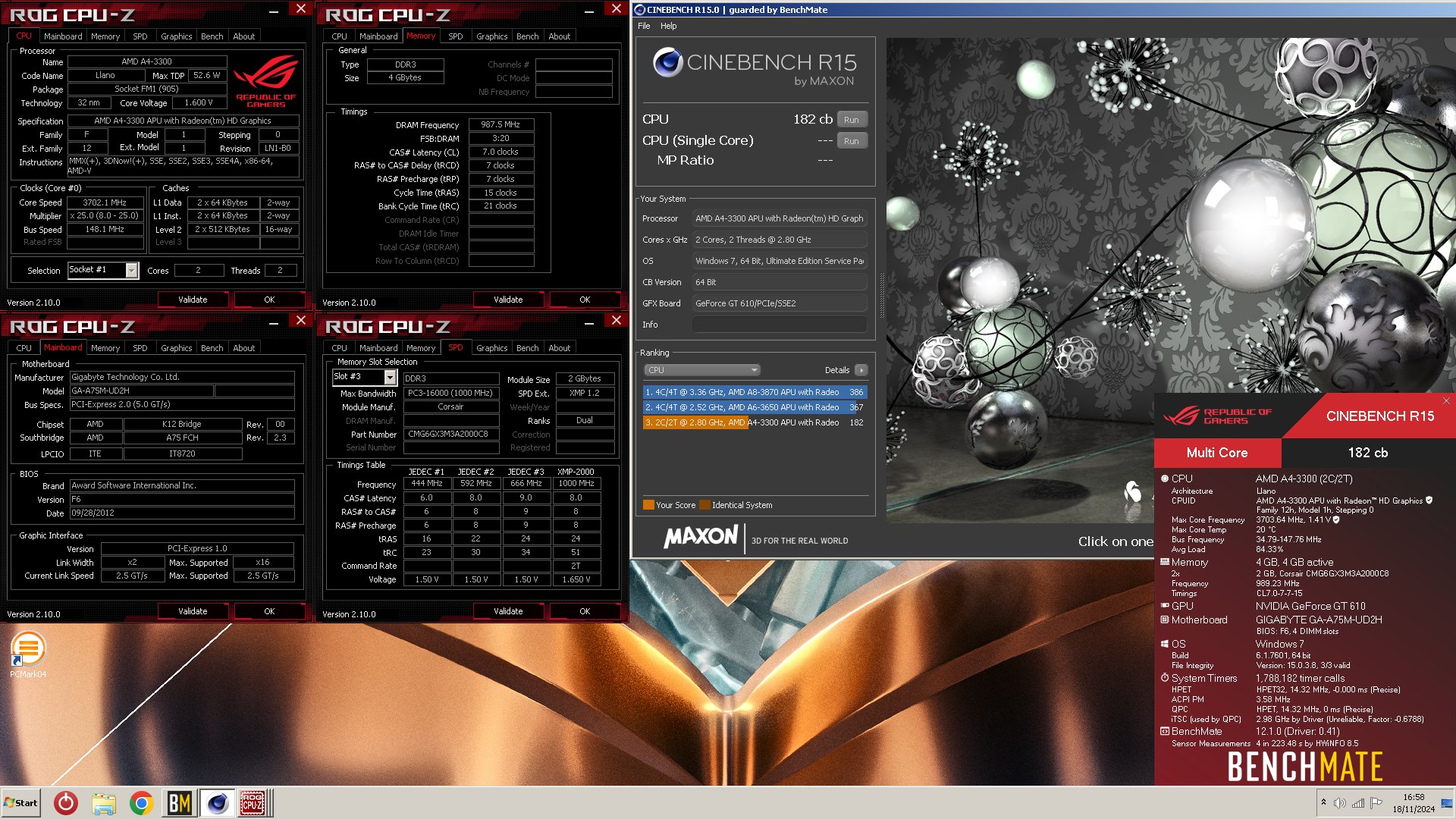Click OK in CPU-Z SPD window
This screenshot has width=1456, height=819.
coord(585,611)
